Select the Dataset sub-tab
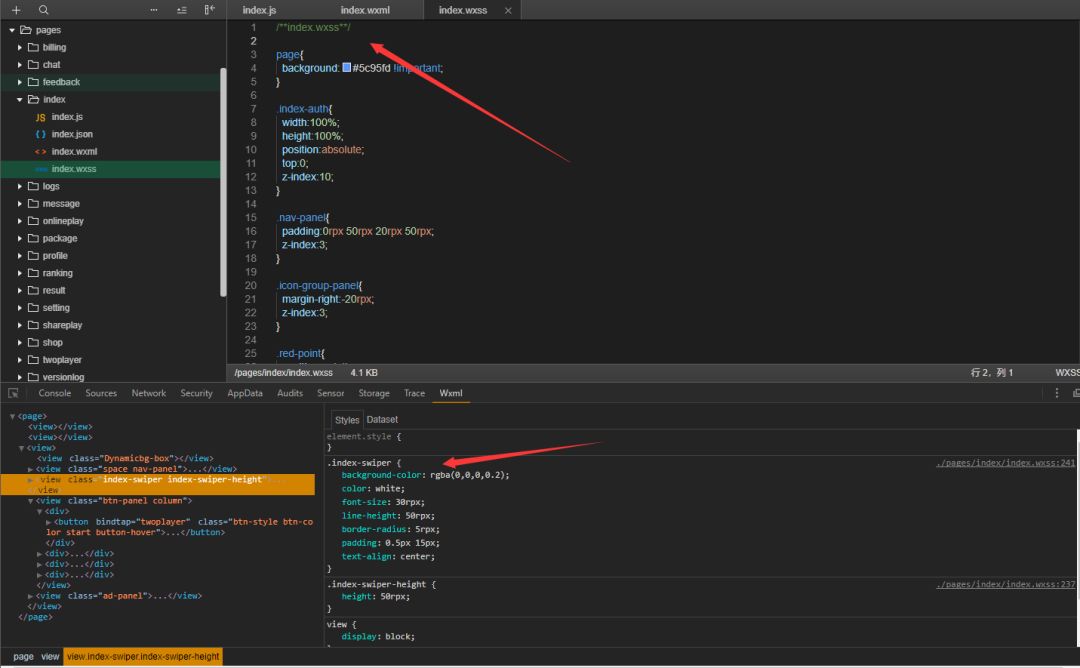1080x668 pixels. tap(382, 419)
